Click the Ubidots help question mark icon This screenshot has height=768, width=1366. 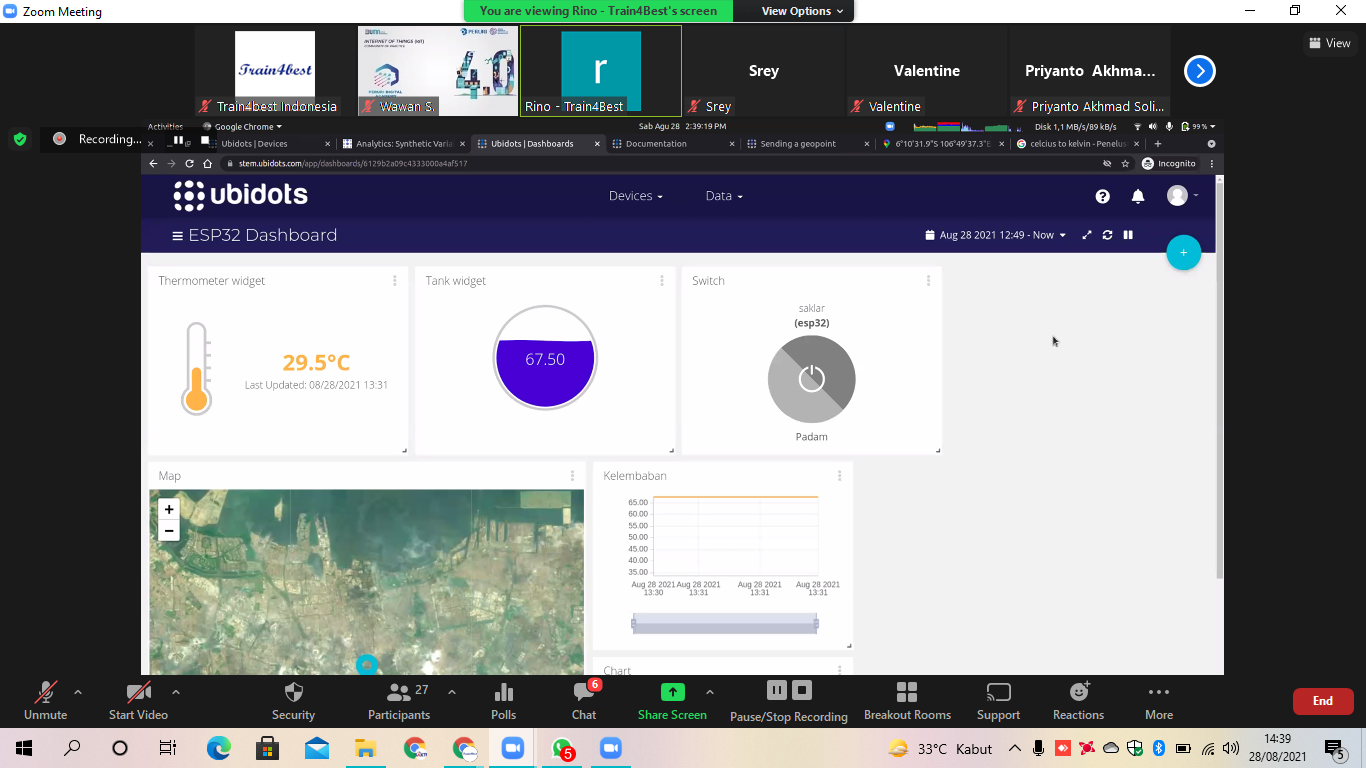[1102, 196]
